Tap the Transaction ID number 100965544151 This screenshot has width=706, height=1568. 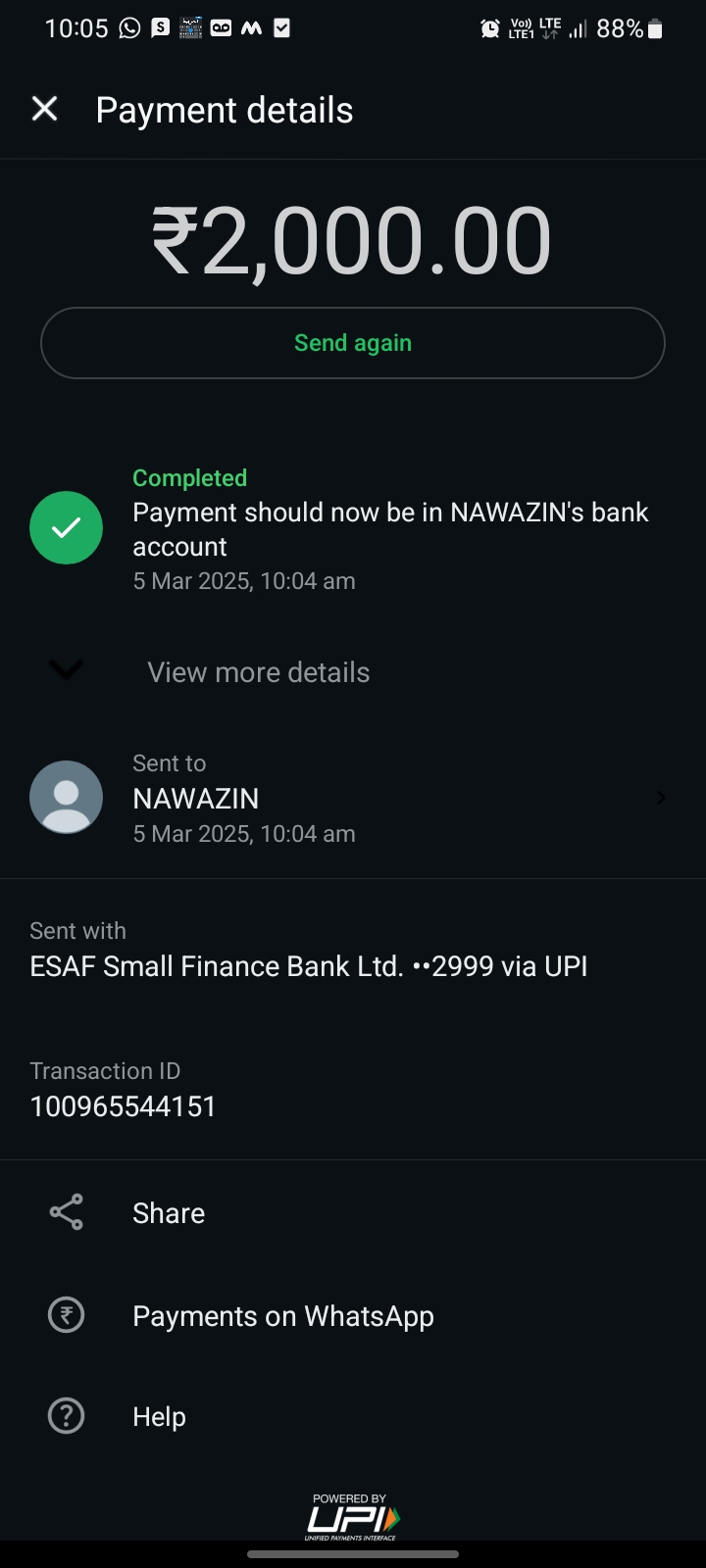point(124,1106)
